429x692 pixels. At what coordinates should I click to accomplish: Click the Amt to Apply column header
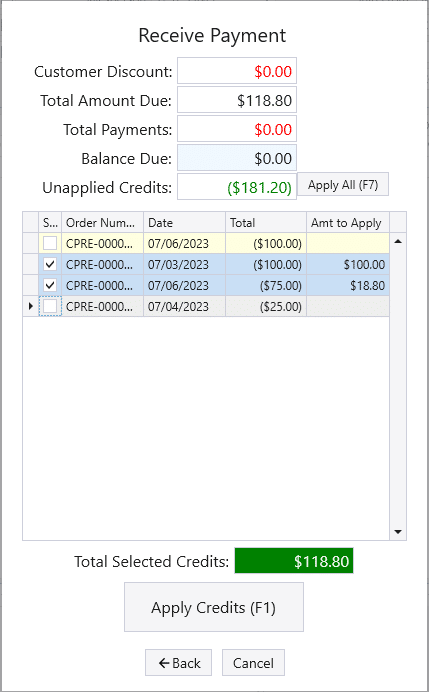tap(348, 222)
